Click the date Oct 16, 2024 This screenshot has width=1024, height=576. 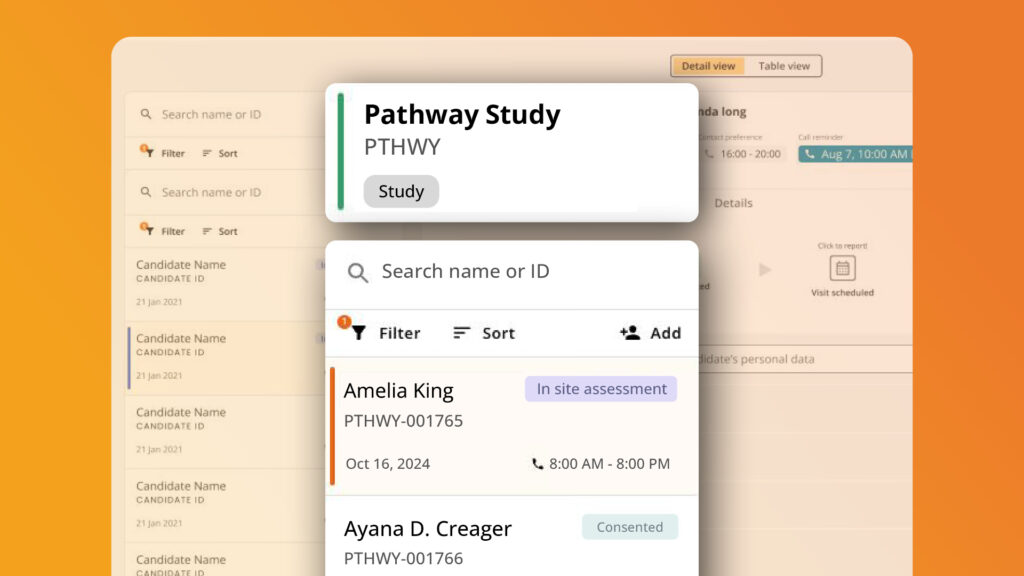coord(387,464)
